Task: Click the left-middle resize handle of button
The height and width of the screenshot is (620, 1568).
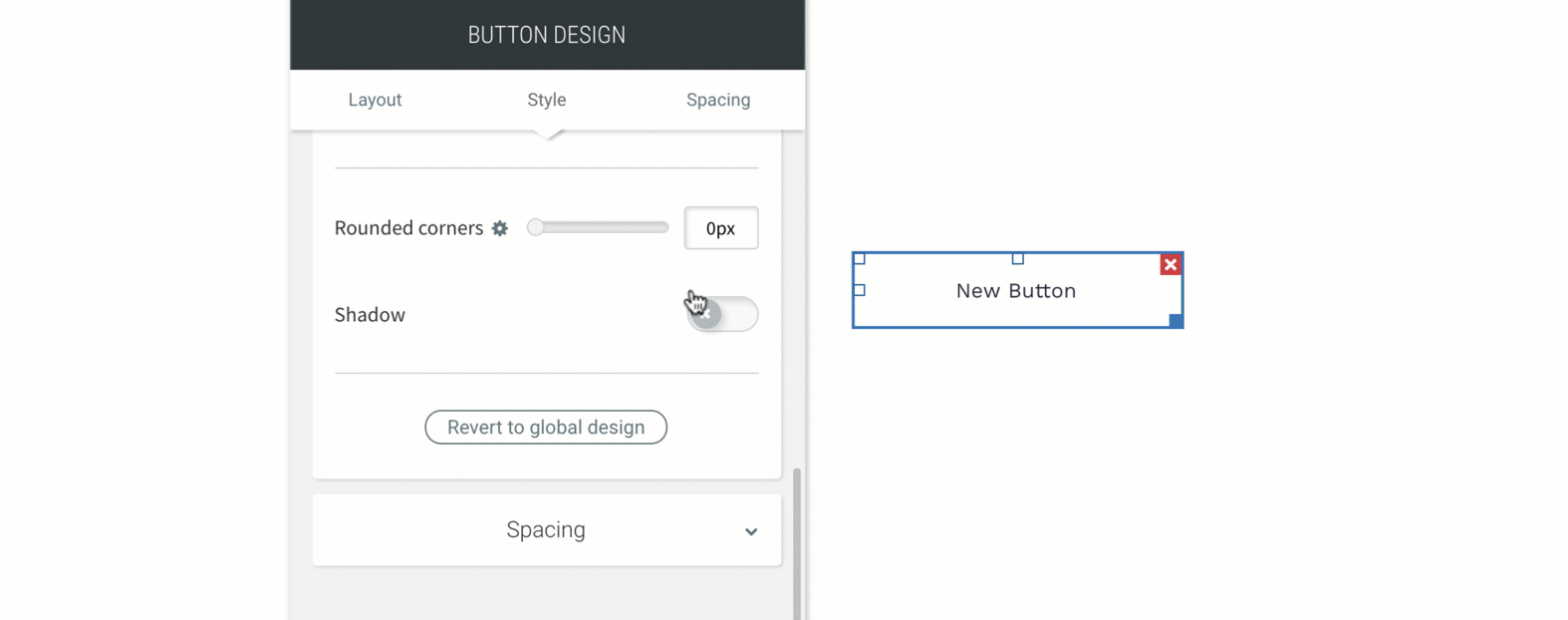Action: click(860, 290)
